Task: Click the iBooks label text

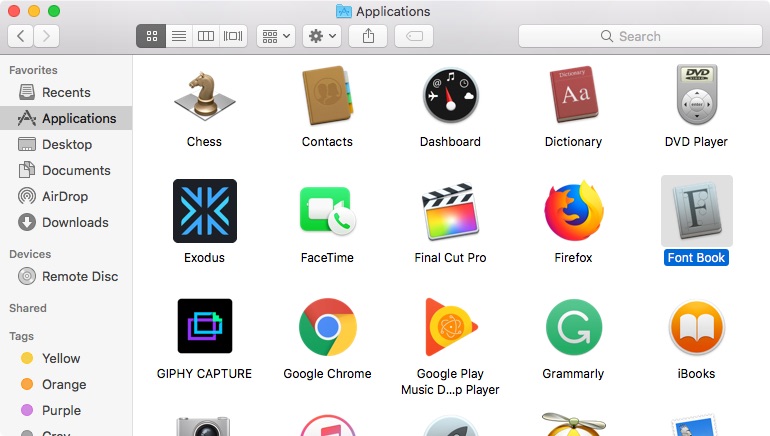Action: click(696, 374)
